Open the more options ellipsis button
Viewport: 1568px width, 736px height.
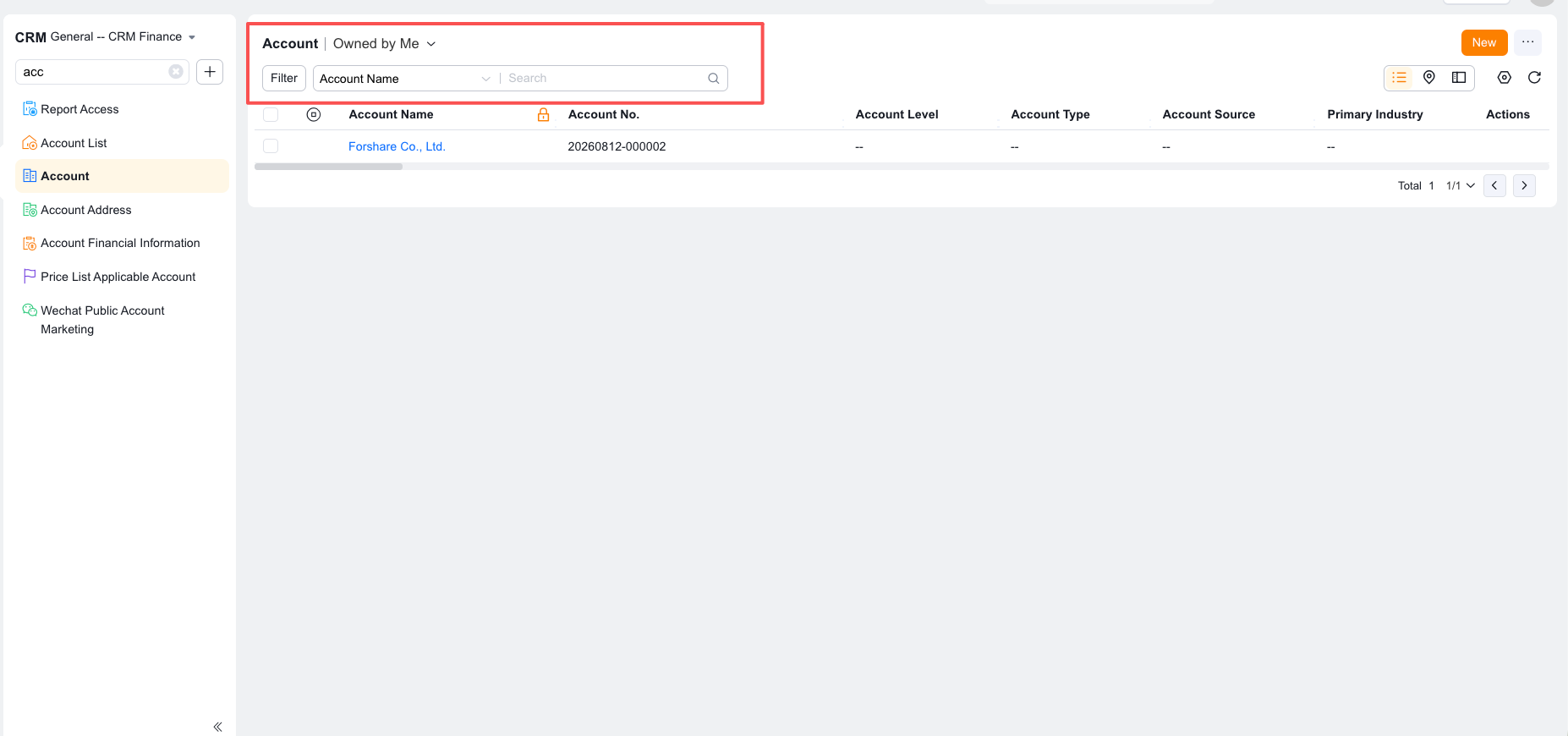click(1527, 42)
